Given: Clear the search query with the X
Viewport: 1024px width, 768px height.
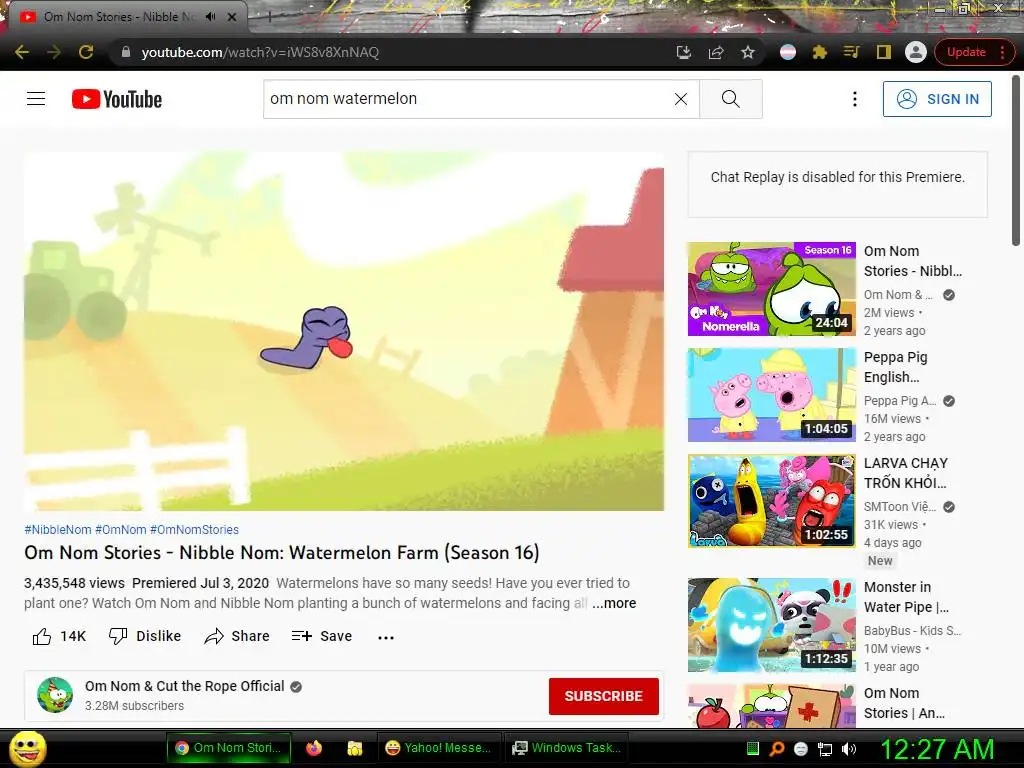Looking at the screenshot, I should click(x=680, y=99).
